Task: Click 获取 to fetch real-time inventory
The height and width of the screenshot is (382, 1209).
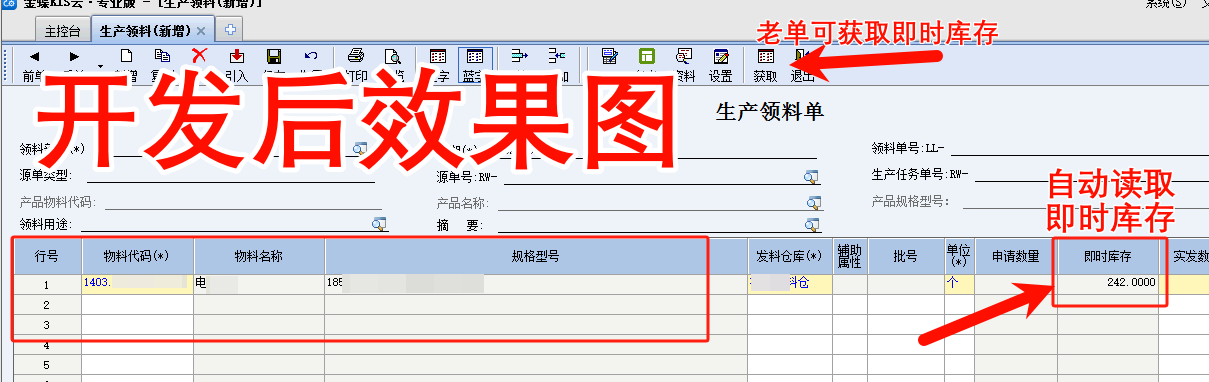Action: pos(765,65)
